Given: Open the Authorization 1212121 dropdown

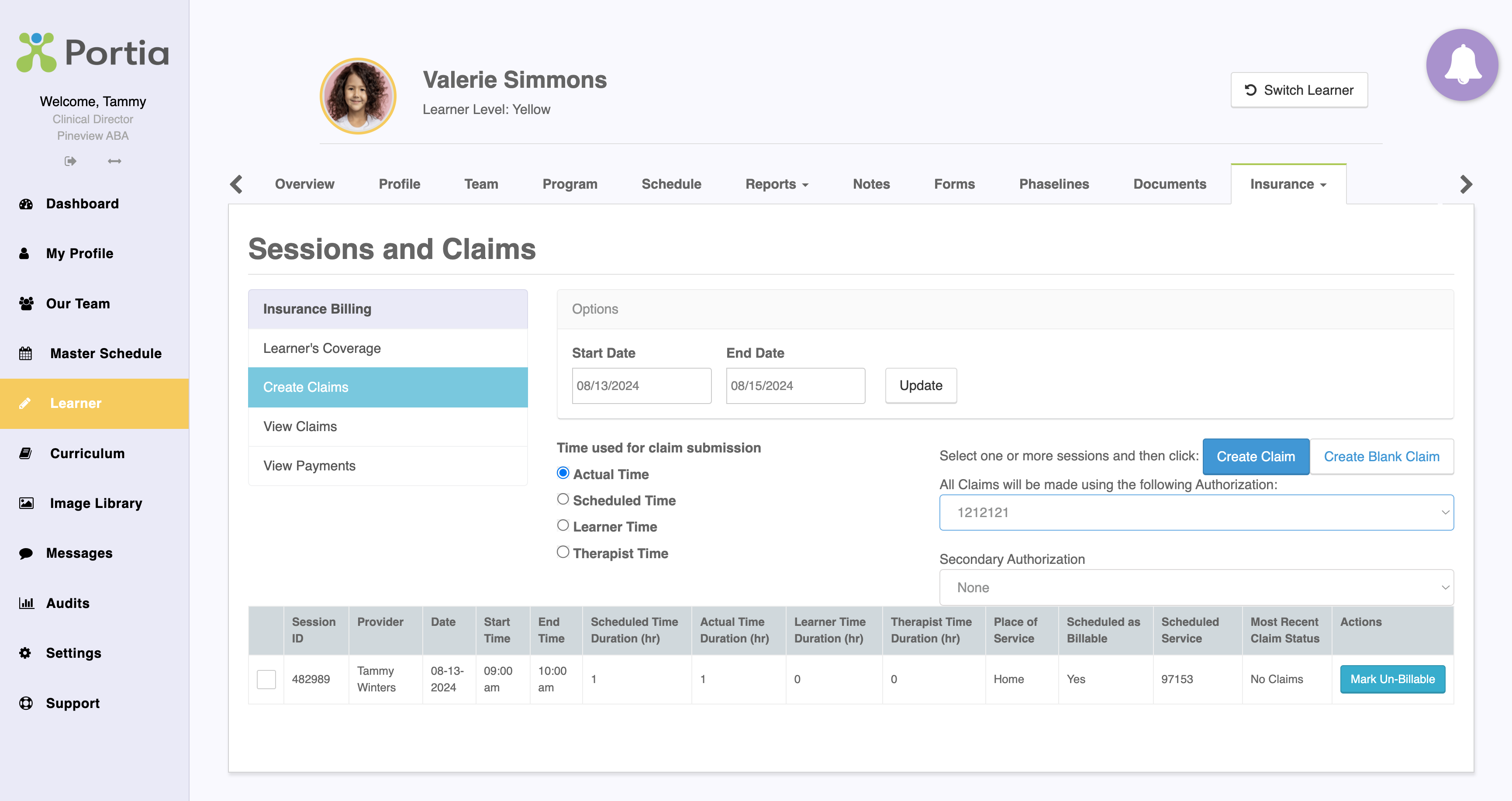Looking at the screenshot, I should [x=1196, y=512].
